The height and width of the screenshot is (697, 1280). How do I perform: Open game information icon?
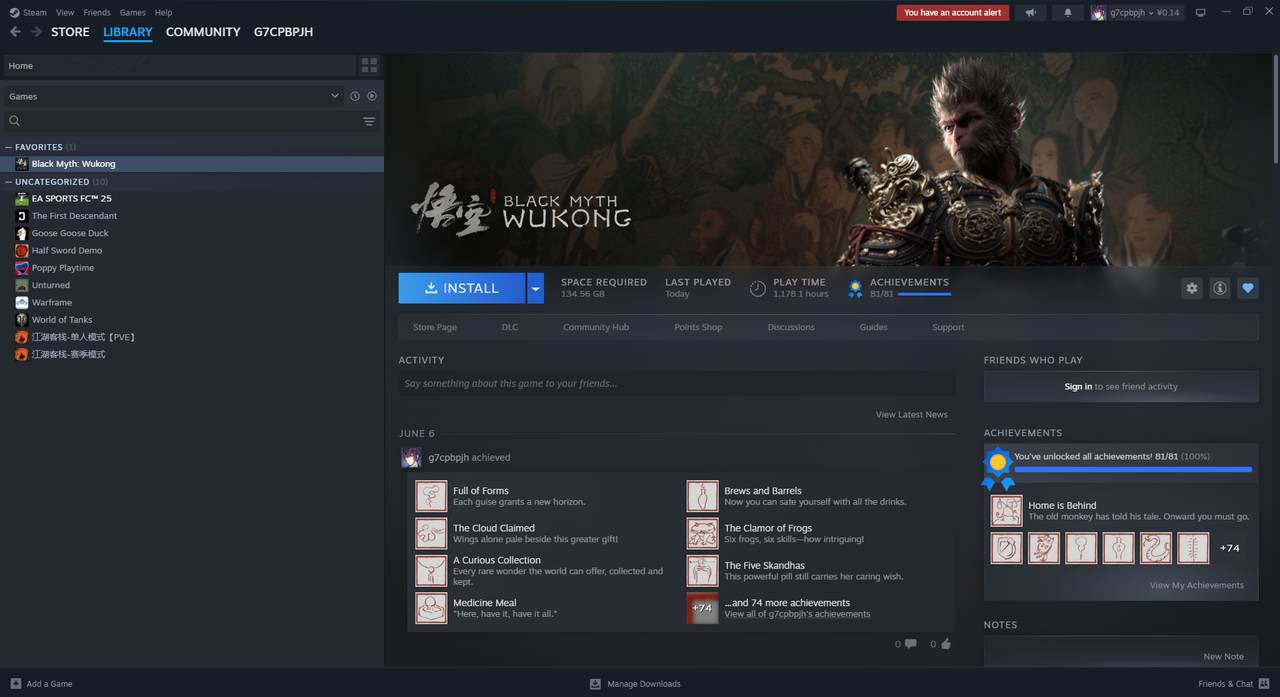(1219, 288)
